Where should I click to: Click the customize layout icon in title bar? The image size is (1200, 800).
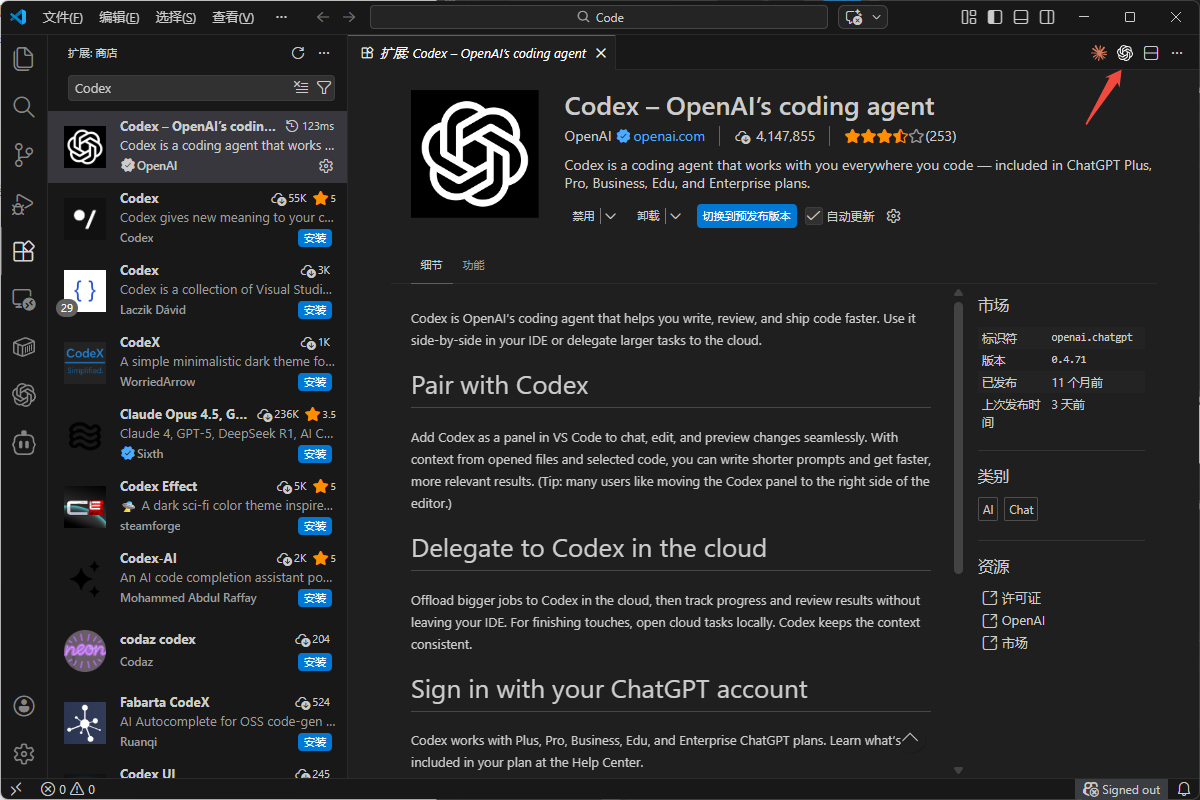point(968,17)
